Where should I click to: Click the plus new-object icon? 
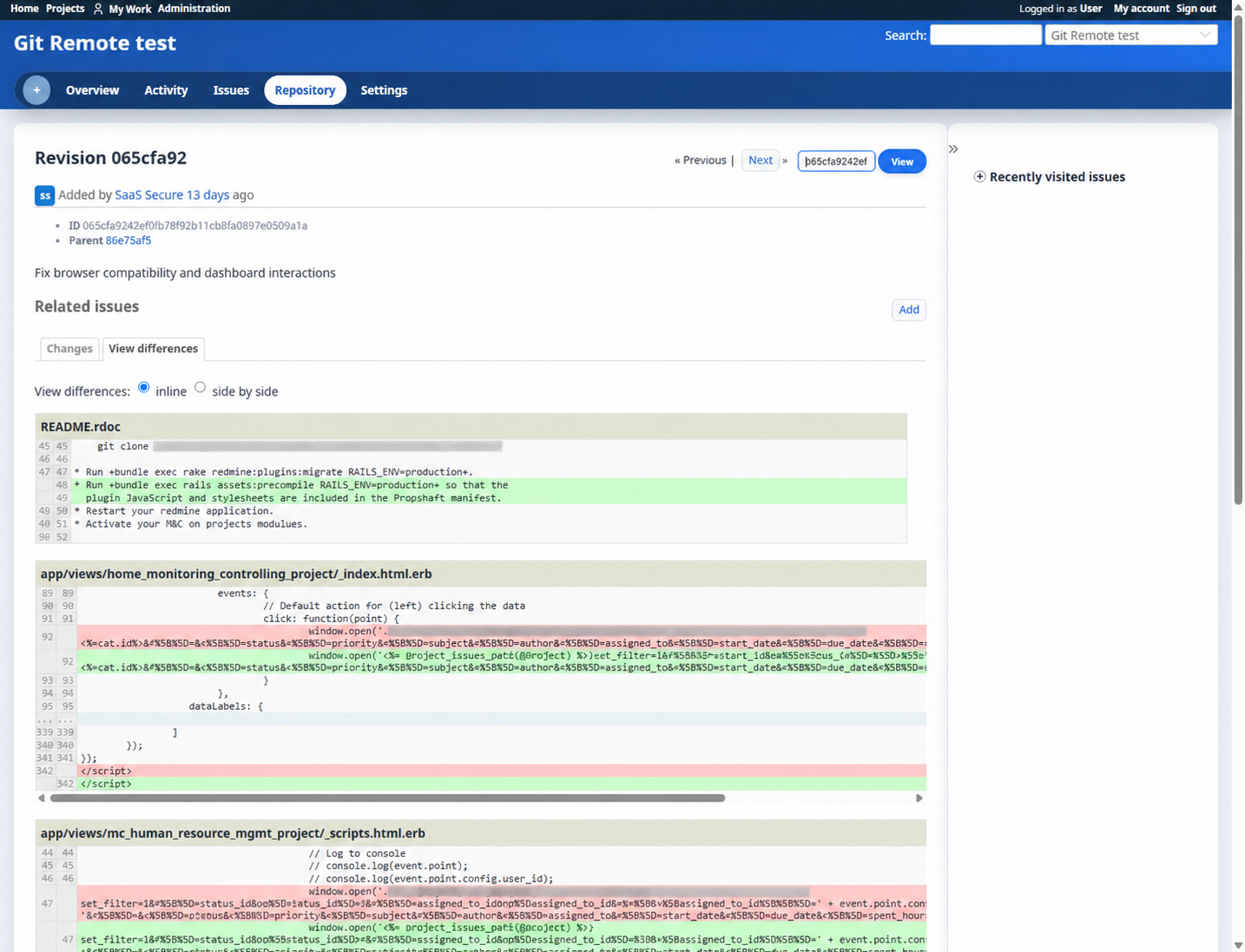click(36, 90)
